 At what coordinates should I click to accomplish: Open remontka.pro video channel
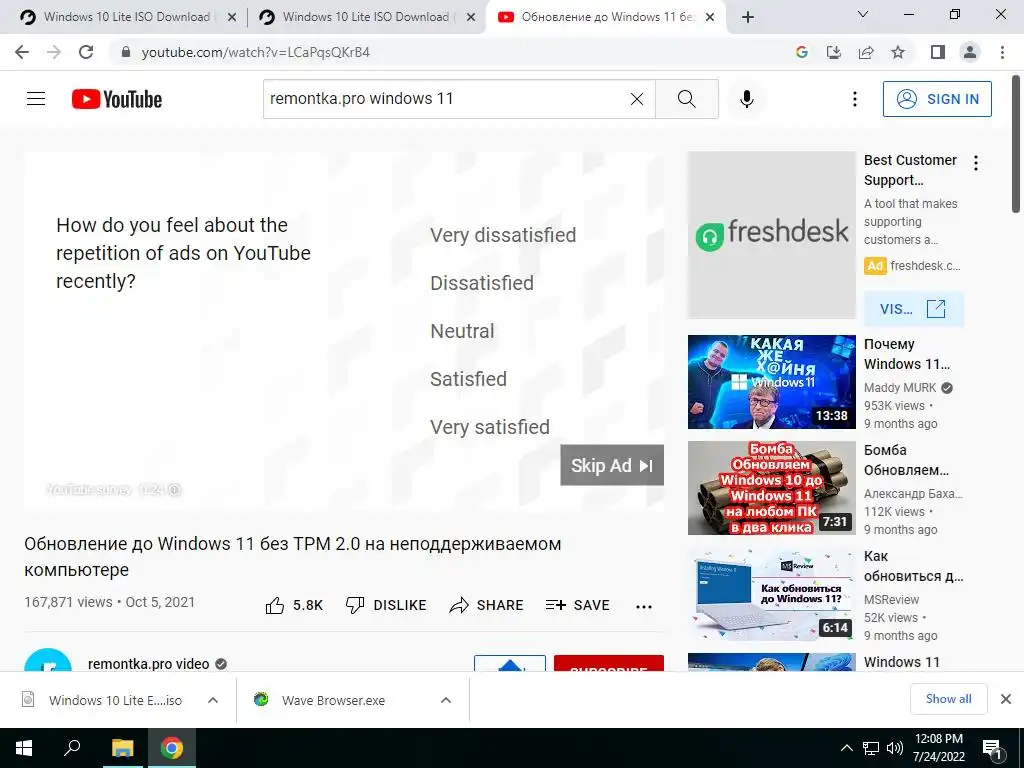pyautogui.click(x=148, y=664)
